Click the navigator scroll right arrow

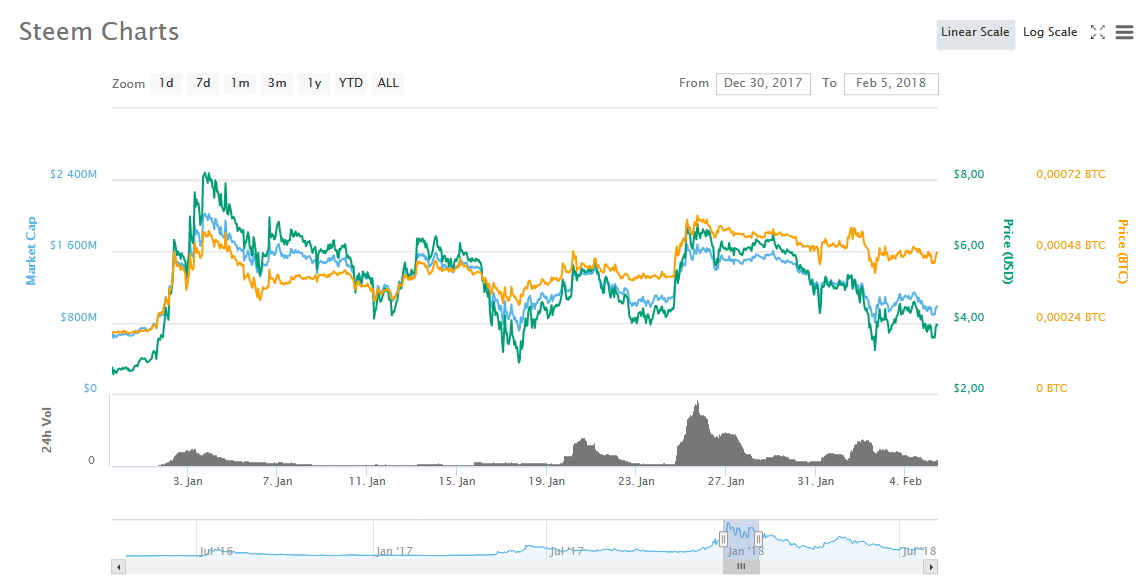coord(930,566)
